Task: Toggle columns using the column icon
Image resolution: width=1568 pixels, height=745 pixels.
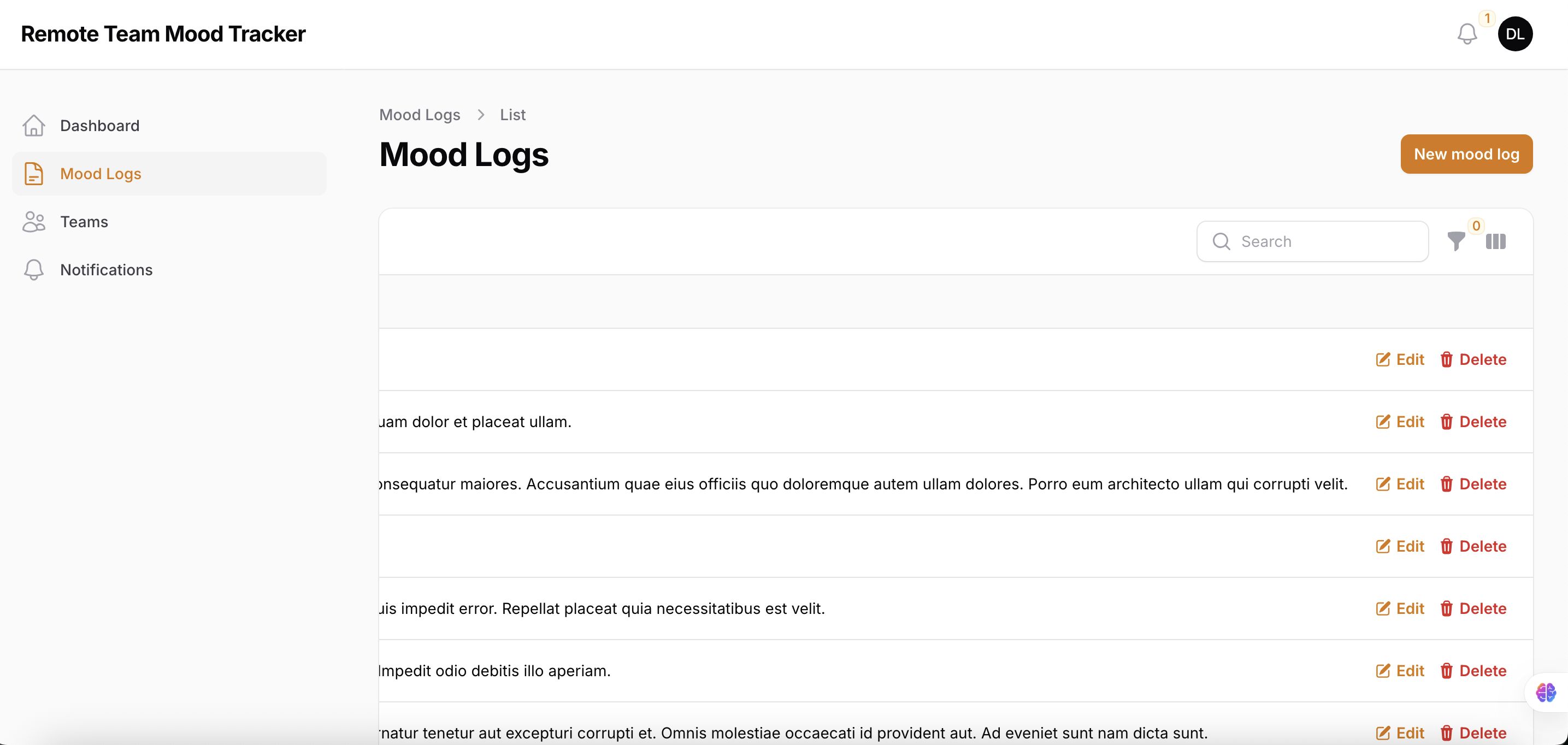Action: pos(1495,241)
